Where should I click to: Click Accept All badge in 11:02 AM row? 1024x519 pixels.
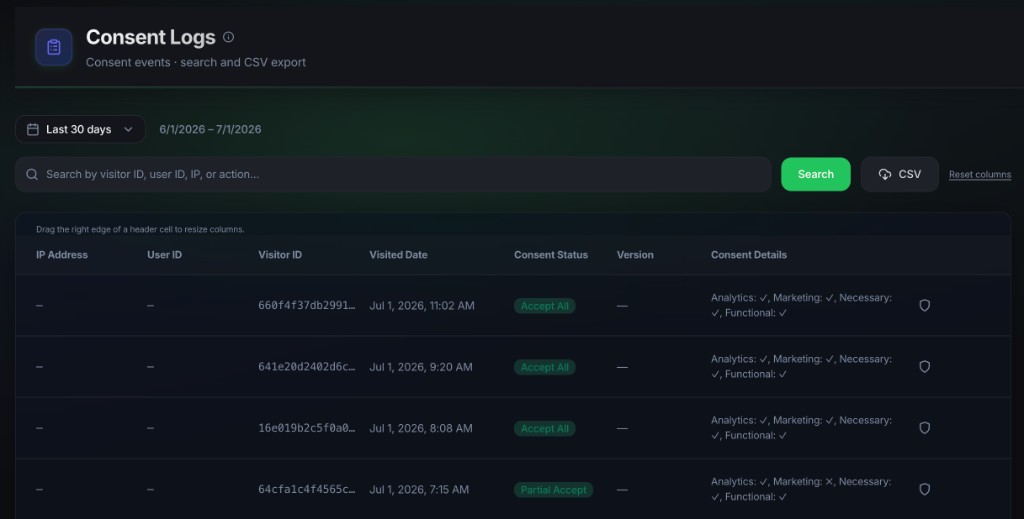pos(545,306)
